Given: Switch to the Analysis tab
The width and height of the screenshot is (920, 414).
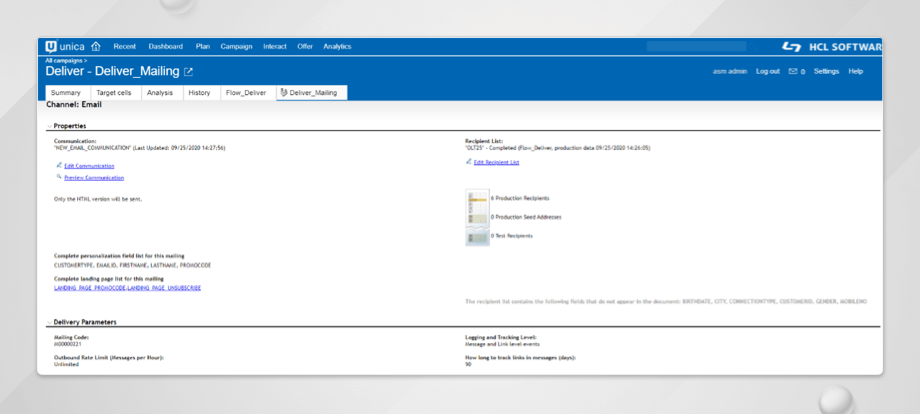Looking at the screenshot, I should pos(160,93).
